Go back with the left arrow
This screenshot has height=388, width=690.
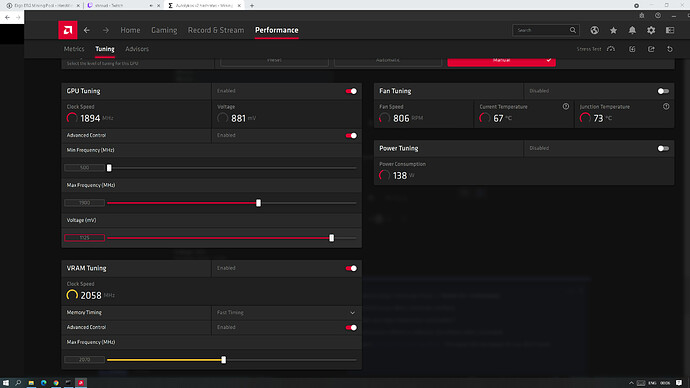click(87, 30)
